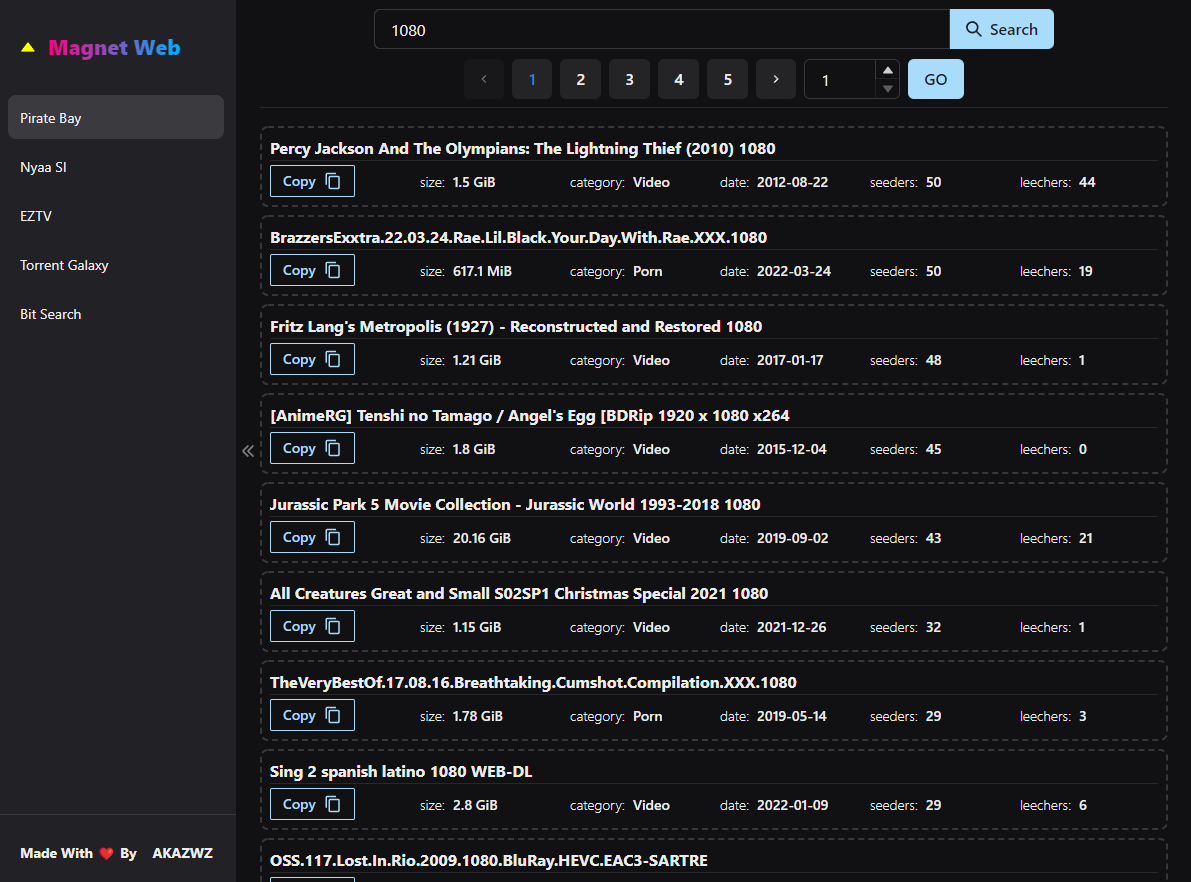This screenshot has width=1191, height=882.
Task: Click the GO button
Action: 936,79
